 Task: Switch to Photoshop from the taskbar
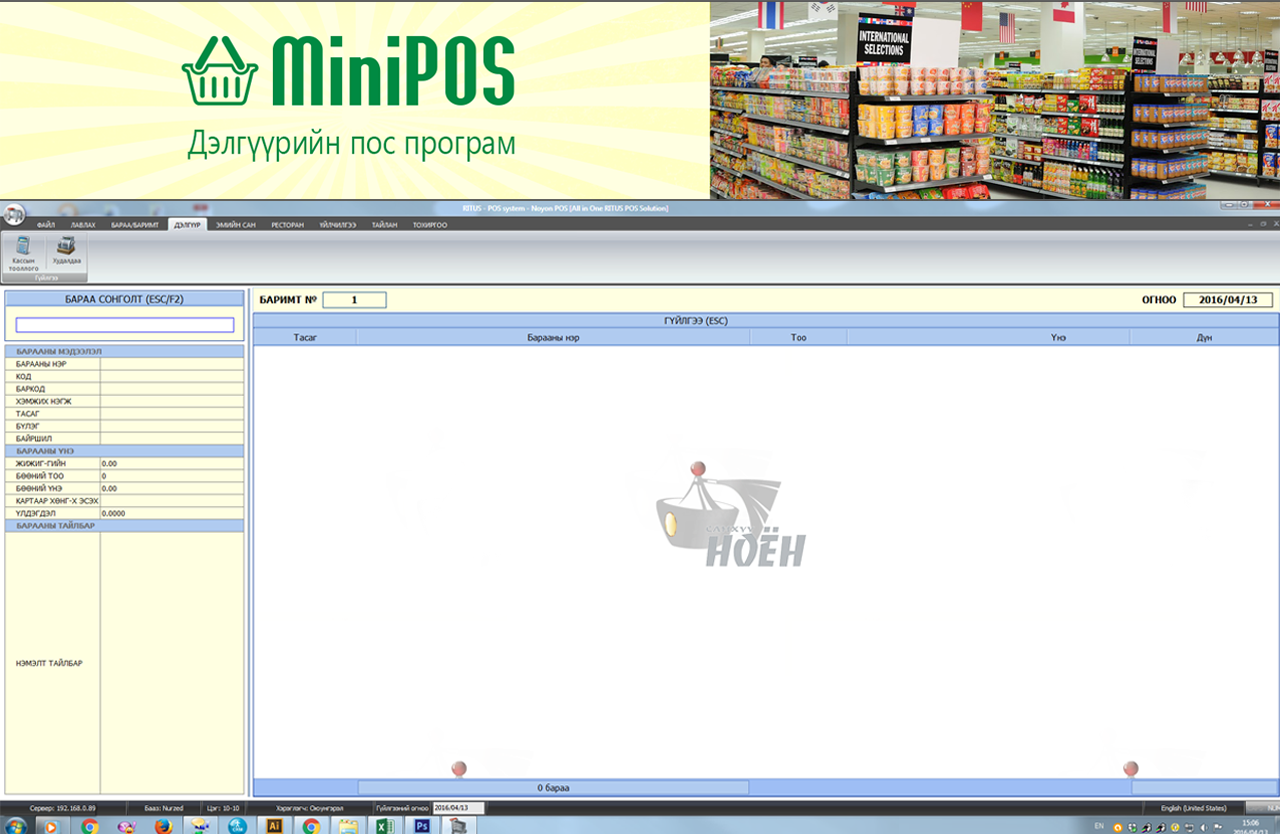pyautogui.click(x=421, y=826)
